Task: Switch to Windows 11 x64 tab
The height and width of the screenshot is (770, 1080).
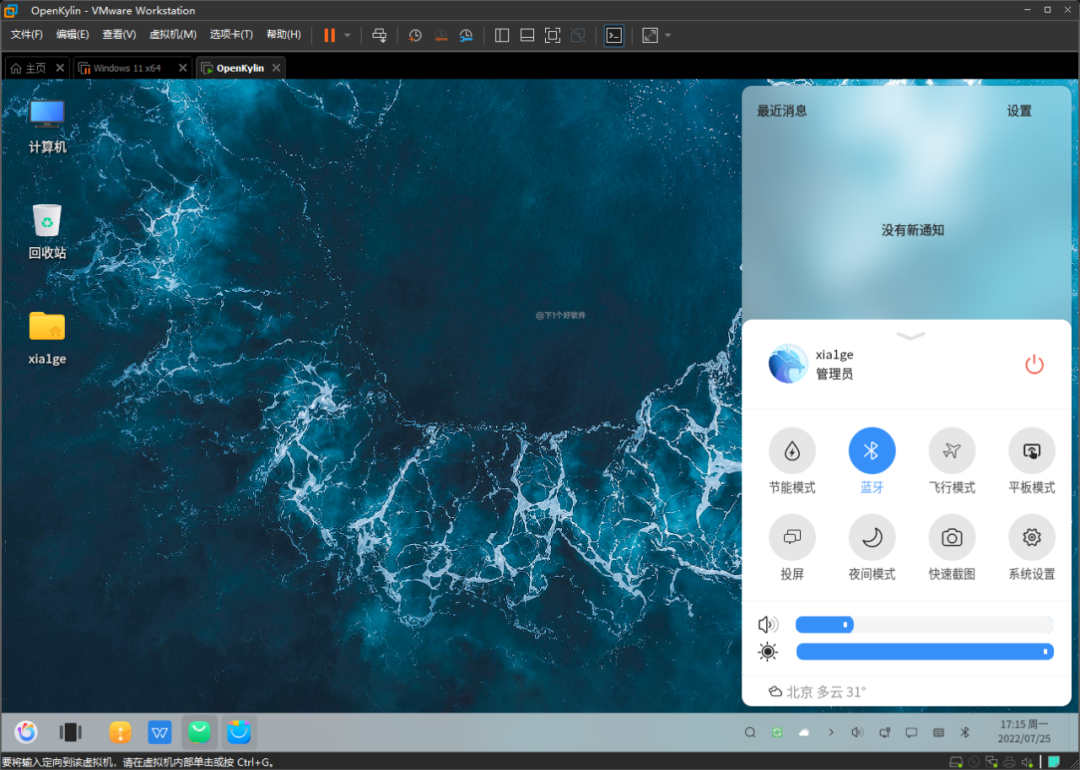Action: (x=127, y=68)
